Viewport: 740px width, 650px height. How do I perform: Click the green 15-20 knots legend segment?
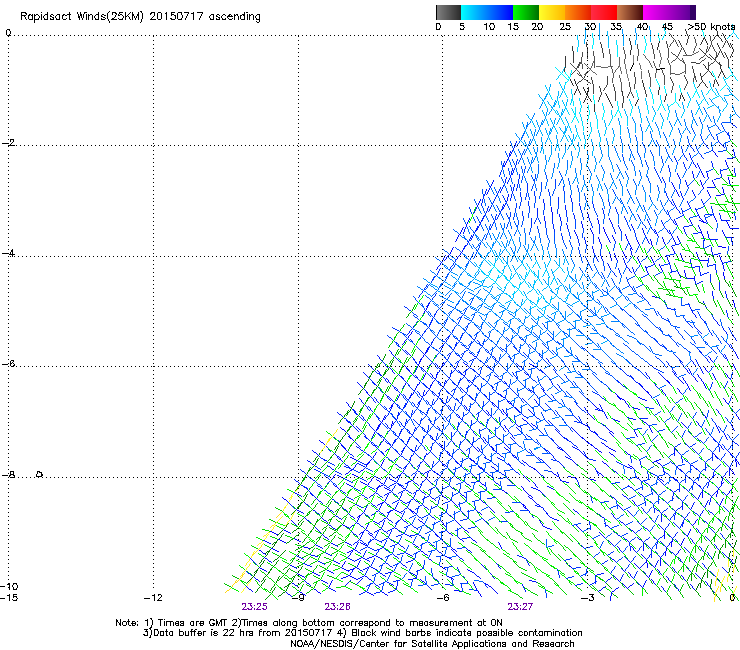click(526, 12)
